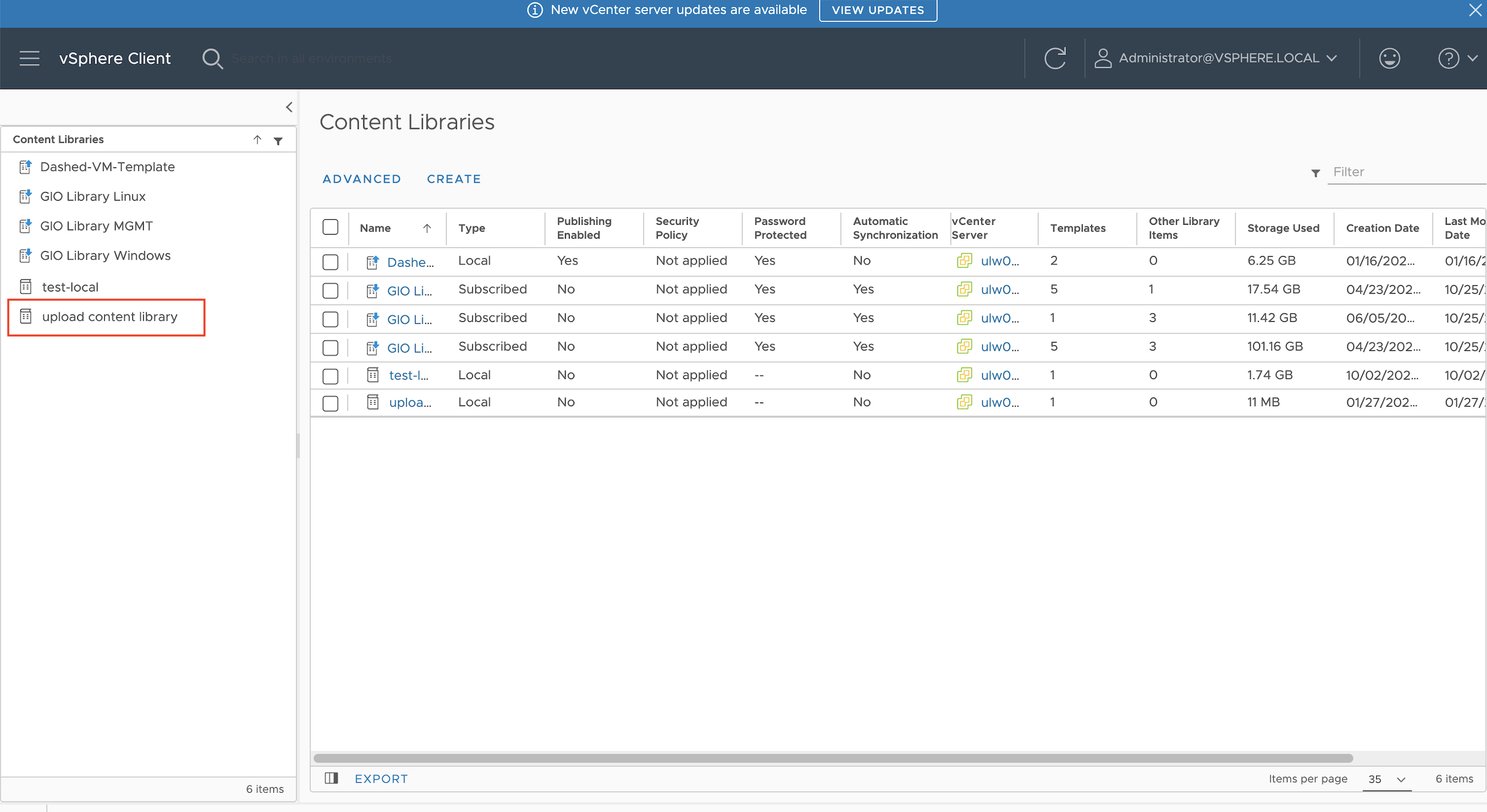This screenshot has height=812, width=1487.
Task: Select GIO Library Windows in sidebar
Action: 105,255
